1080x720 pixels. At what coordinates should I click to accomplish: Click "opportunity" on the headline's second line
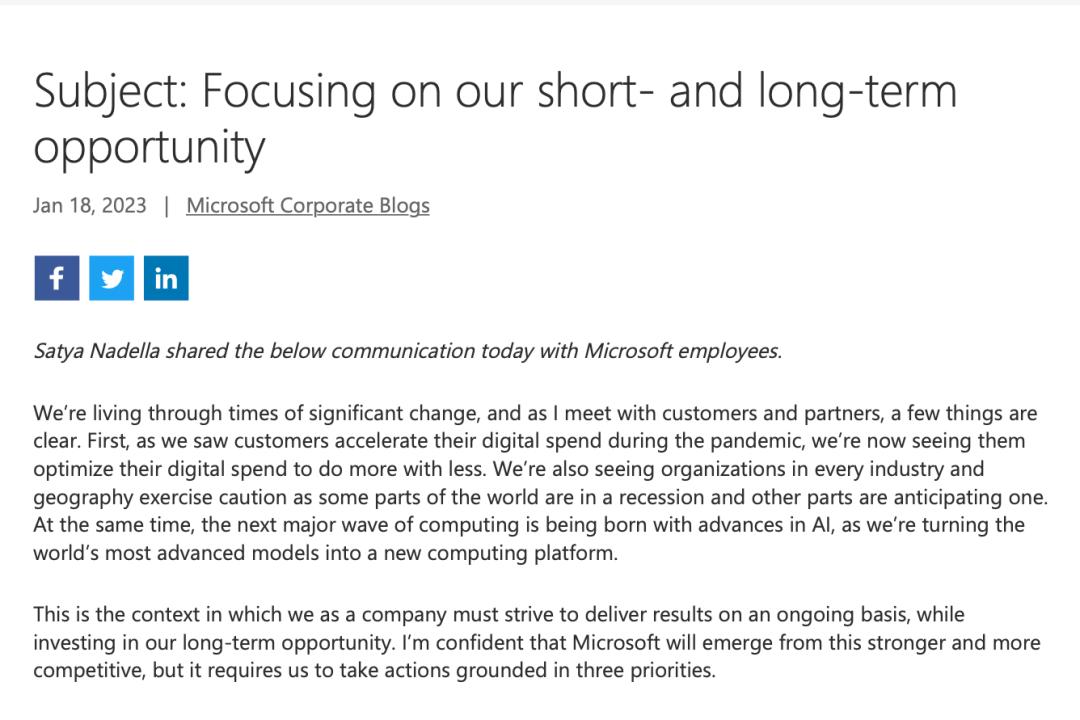[x=149, y=147]
